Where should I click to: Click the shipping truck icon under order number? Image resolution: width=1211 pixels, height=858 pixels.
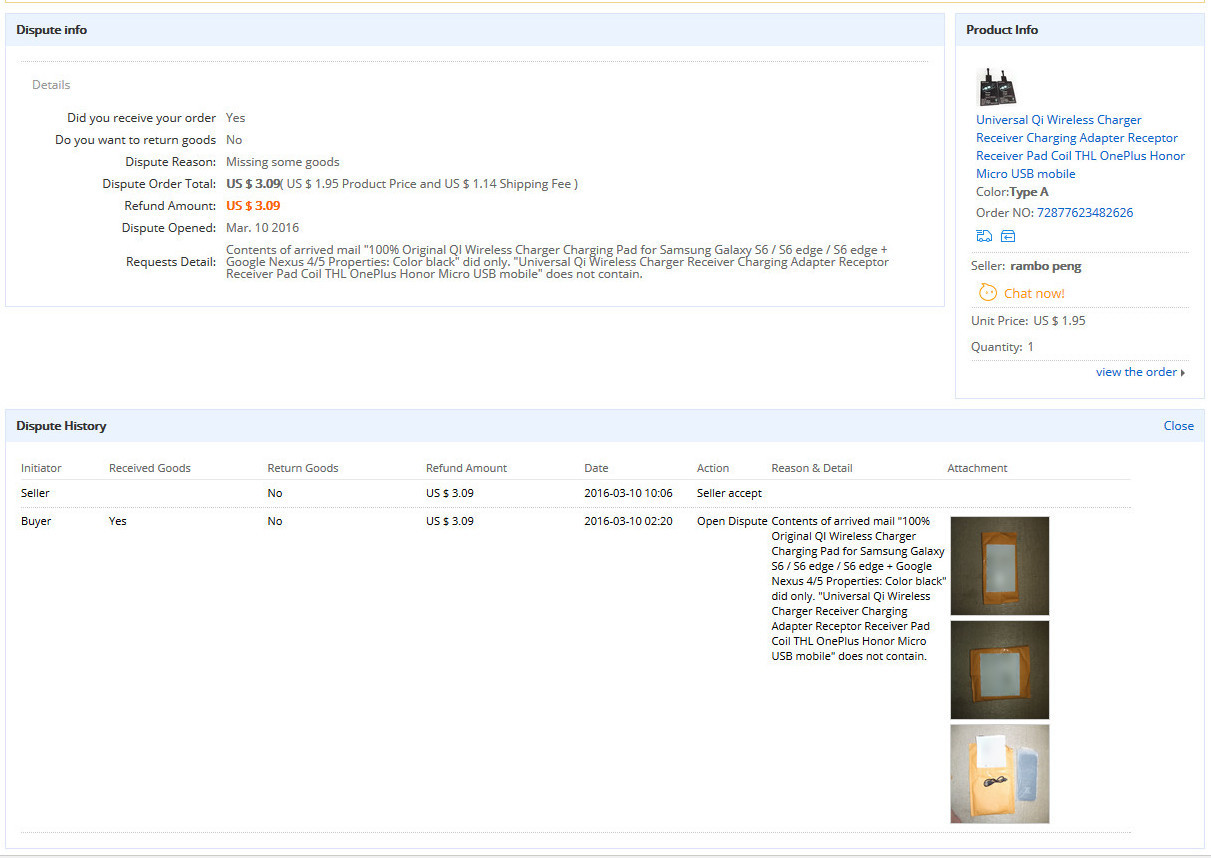(x=984, y=237)
